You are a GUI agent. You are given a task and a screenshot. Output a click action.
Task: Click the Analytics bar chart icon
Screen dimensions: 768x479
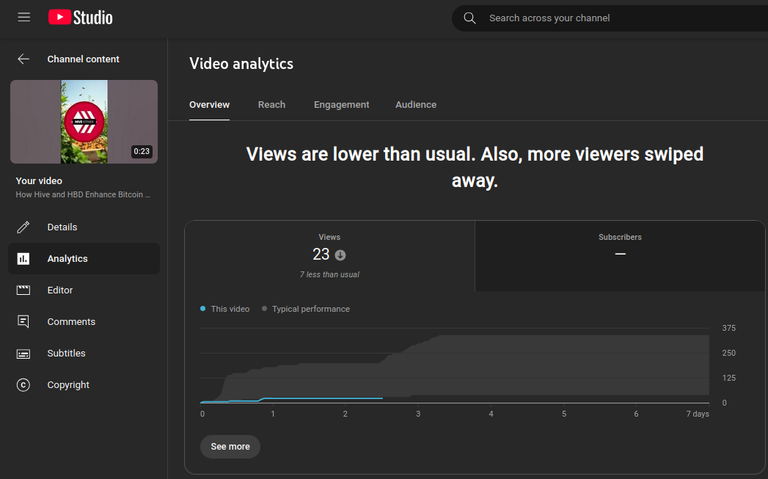click(x=23, y=259)
